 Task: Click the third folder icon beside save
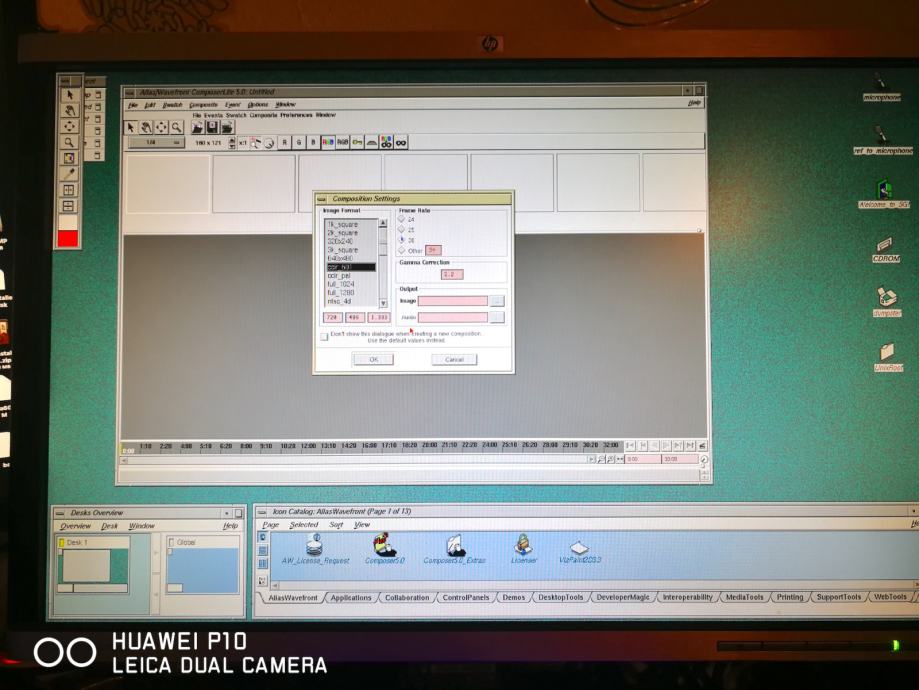pos(227,127)
